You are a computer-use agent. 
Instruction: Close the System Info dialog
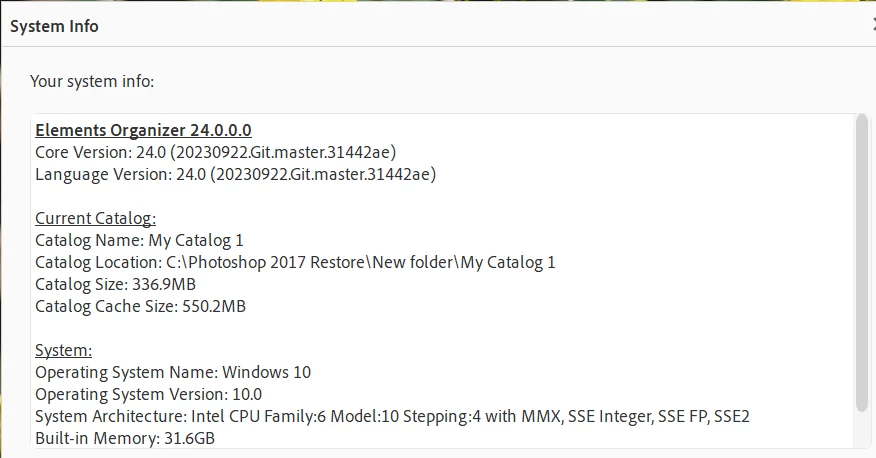(872, 26)
